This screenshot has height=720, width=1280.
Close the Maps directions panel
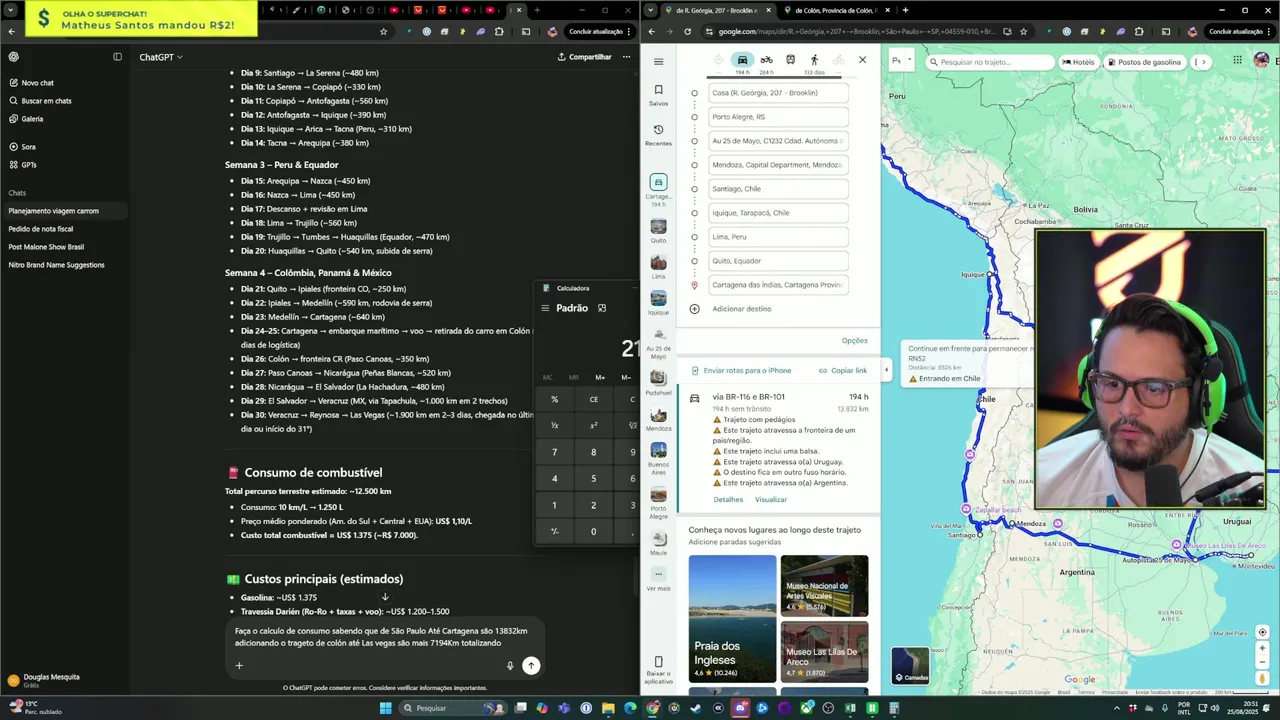(x=862, y=60)
